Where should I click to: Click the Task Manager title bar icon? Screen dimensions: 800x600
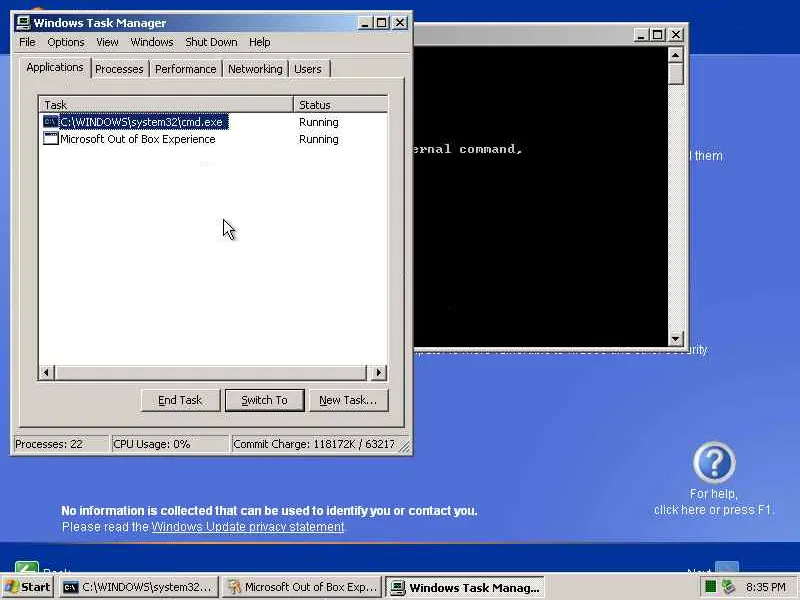tap(23, 23)
